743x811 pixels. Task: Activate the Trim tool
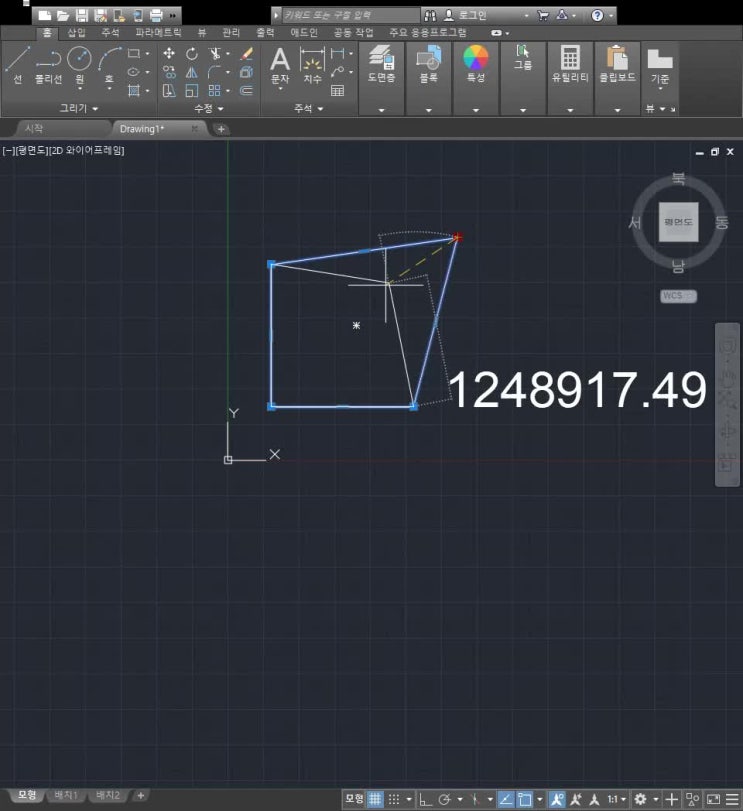point(215,53)
